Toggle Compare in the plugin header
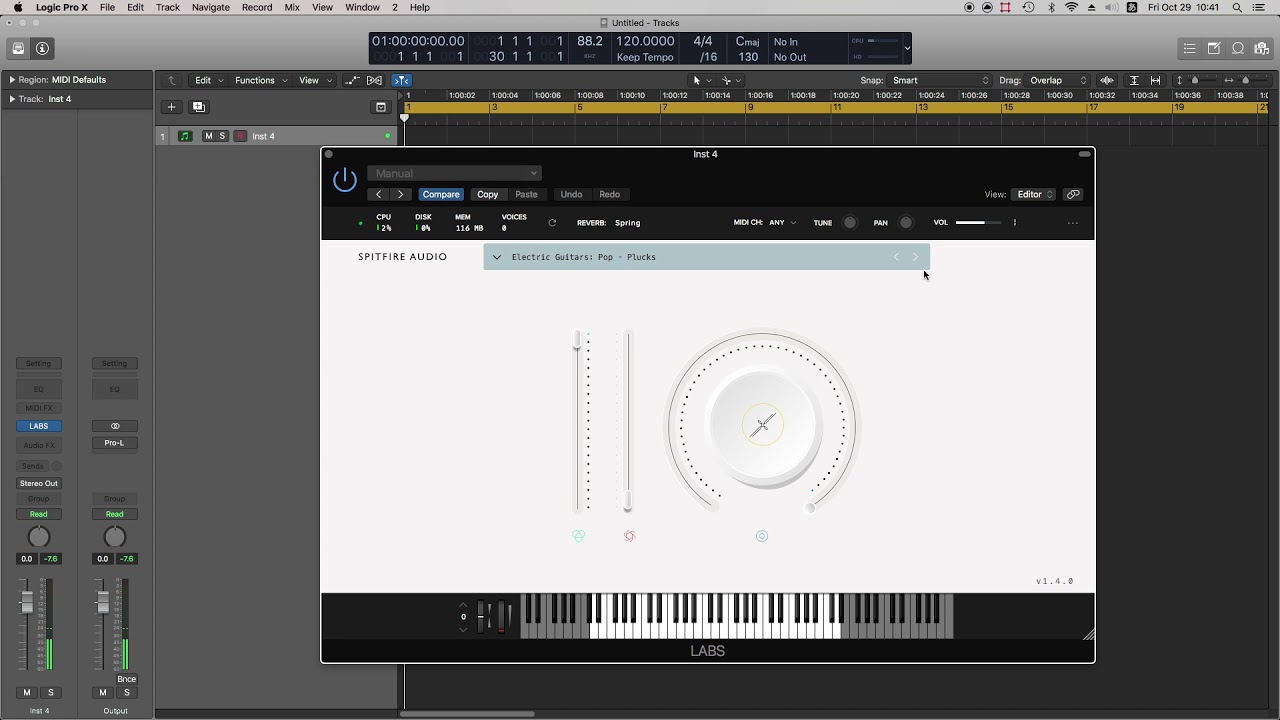The height and width of the screenshot is (720, 1280). pos(441,194)
